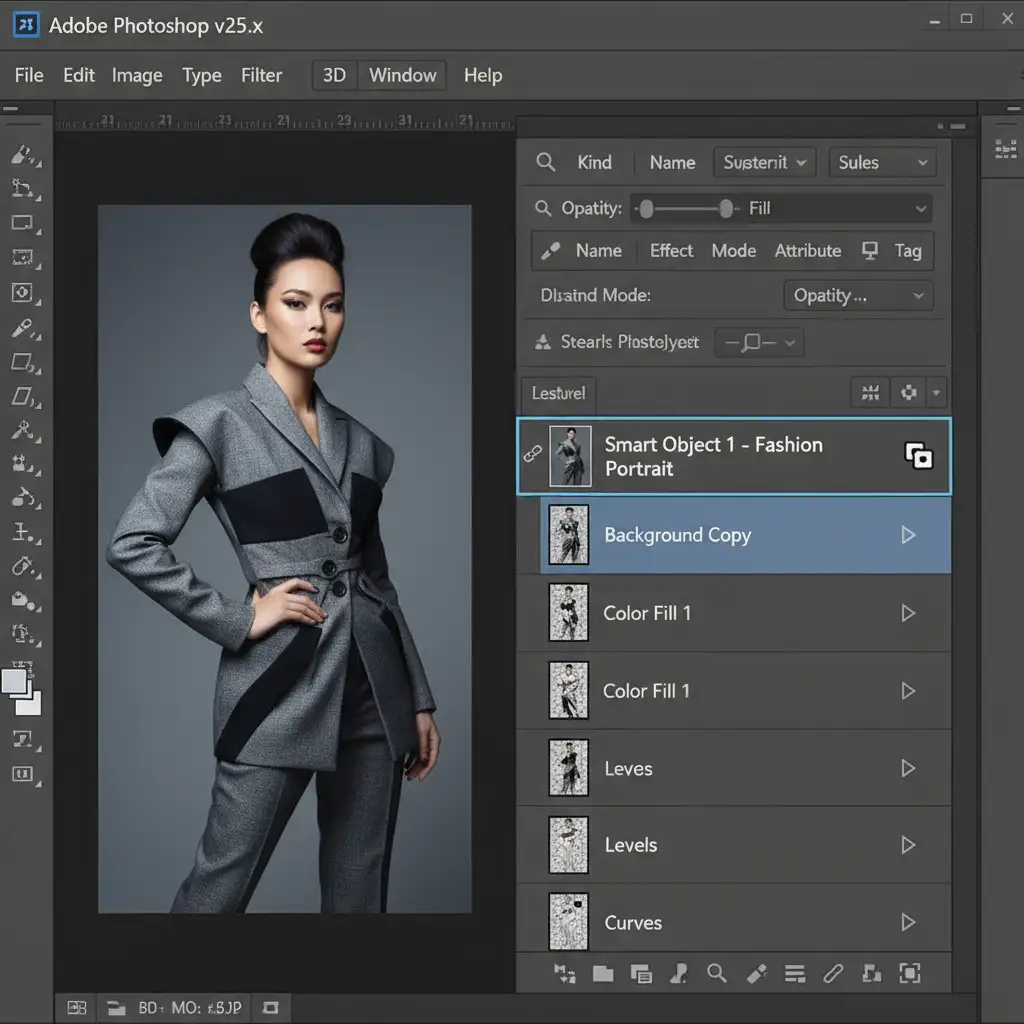Select the rectangle tool in left toolbar
Viewport: 1024px width, 1024px height.
point(23,223)
